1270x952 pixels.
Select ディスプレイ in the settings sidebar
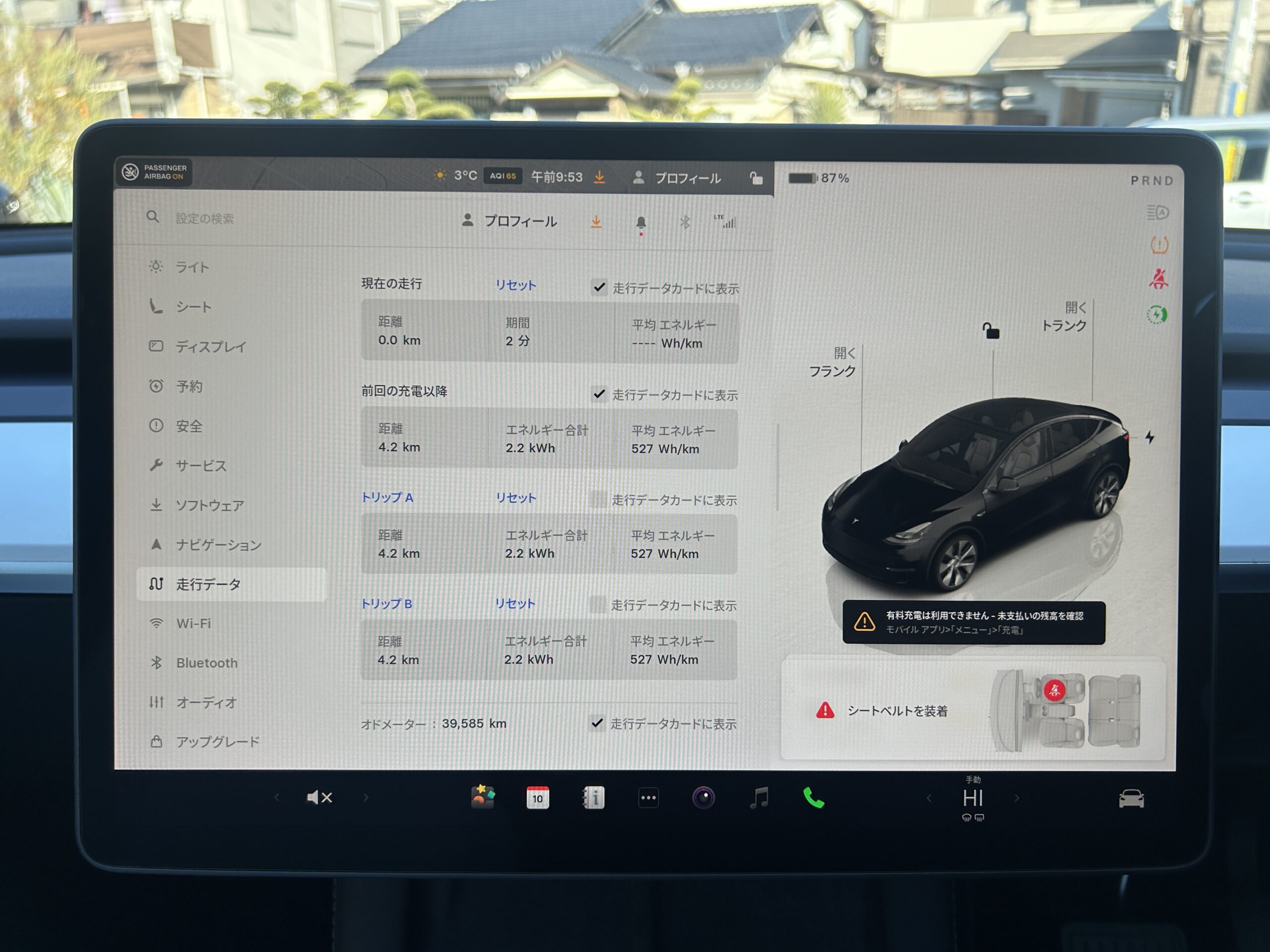coord(210,347)
